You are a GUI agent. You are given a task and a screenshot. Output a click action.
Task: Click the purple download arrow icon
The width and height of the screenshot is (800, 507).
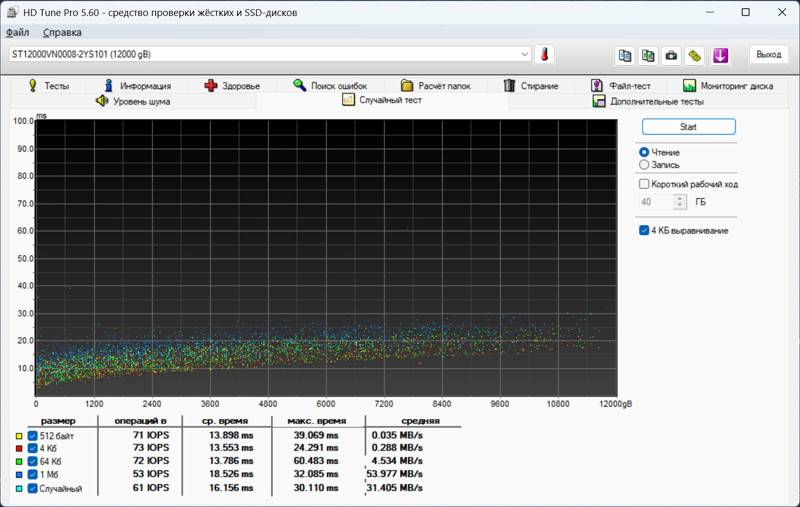tap(720, 55)
